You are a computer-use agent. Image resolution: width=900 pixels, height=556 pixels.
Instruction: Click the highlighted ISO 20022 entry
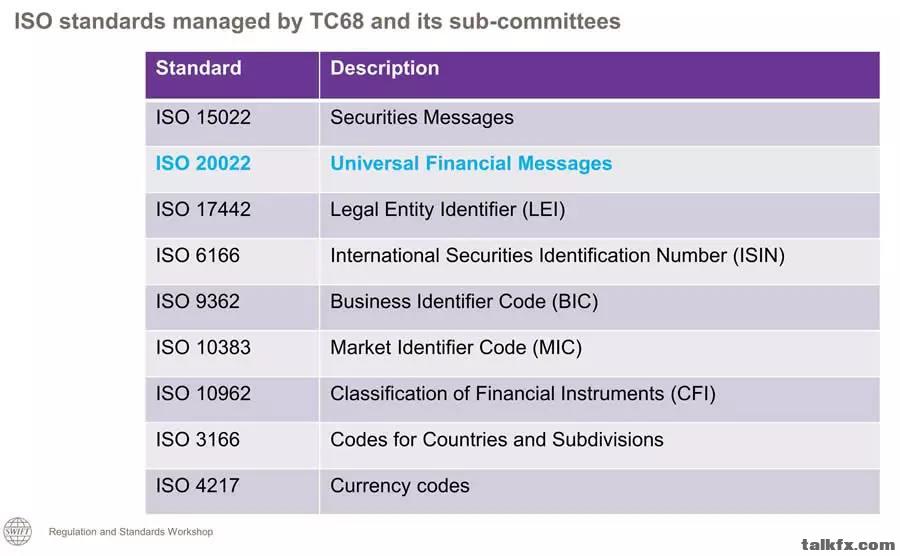tap(203, 164)
